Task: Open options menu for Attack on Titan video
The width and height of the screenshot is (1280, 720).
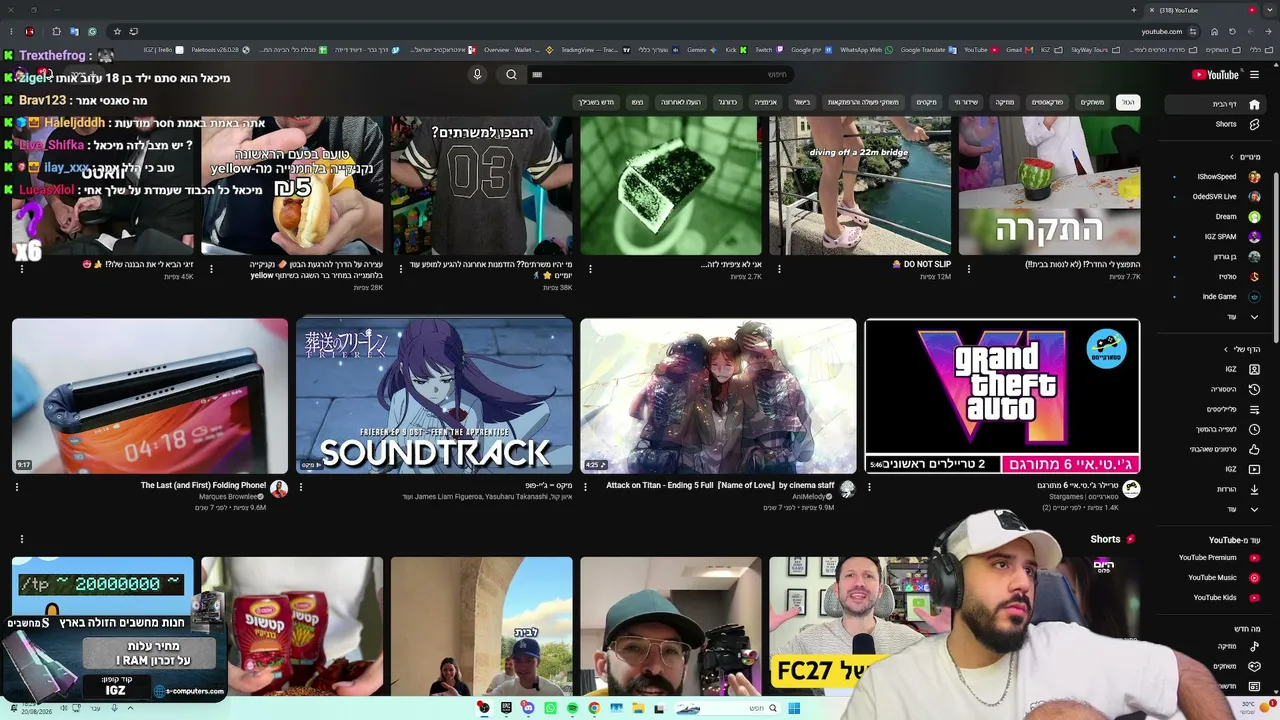Action: point(585,487)
